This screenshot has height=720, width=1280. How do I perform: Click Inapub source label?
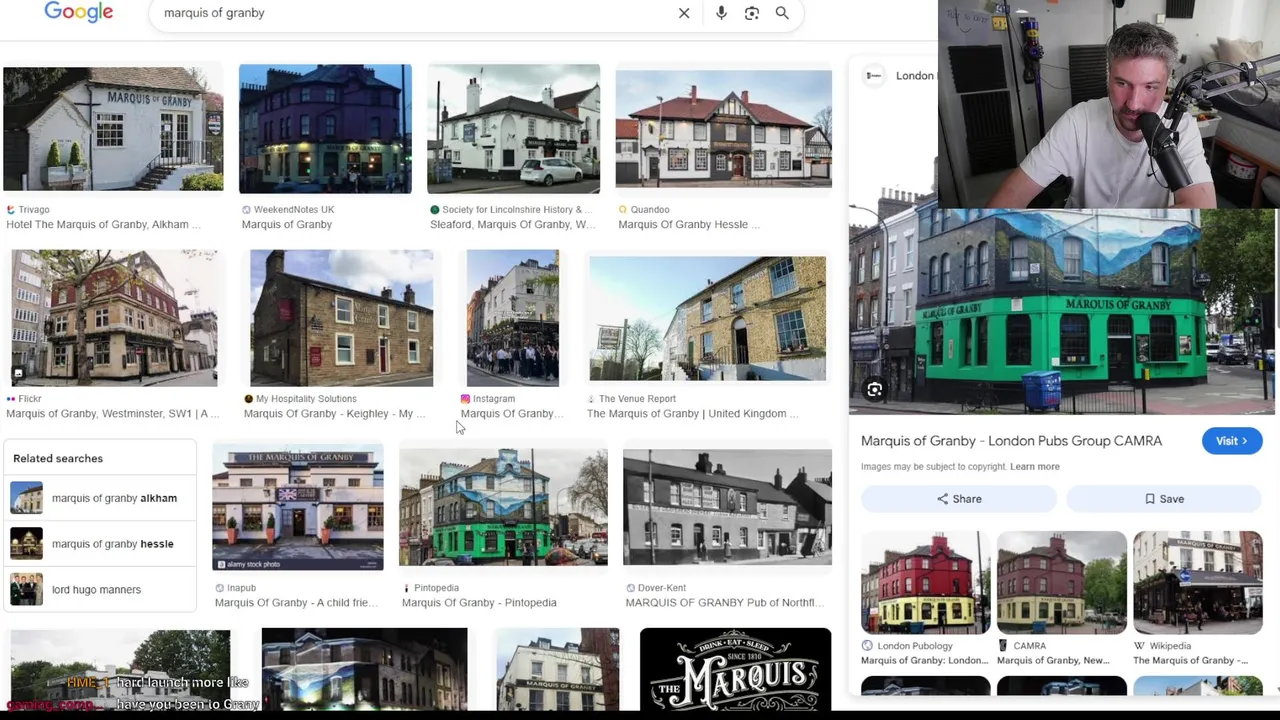[x=241, y=588]
